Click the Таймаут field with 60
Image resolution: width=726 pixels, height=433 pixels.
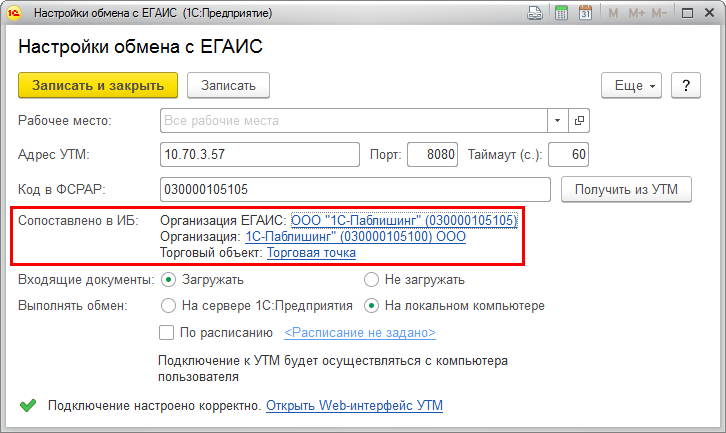coord(568,154)
